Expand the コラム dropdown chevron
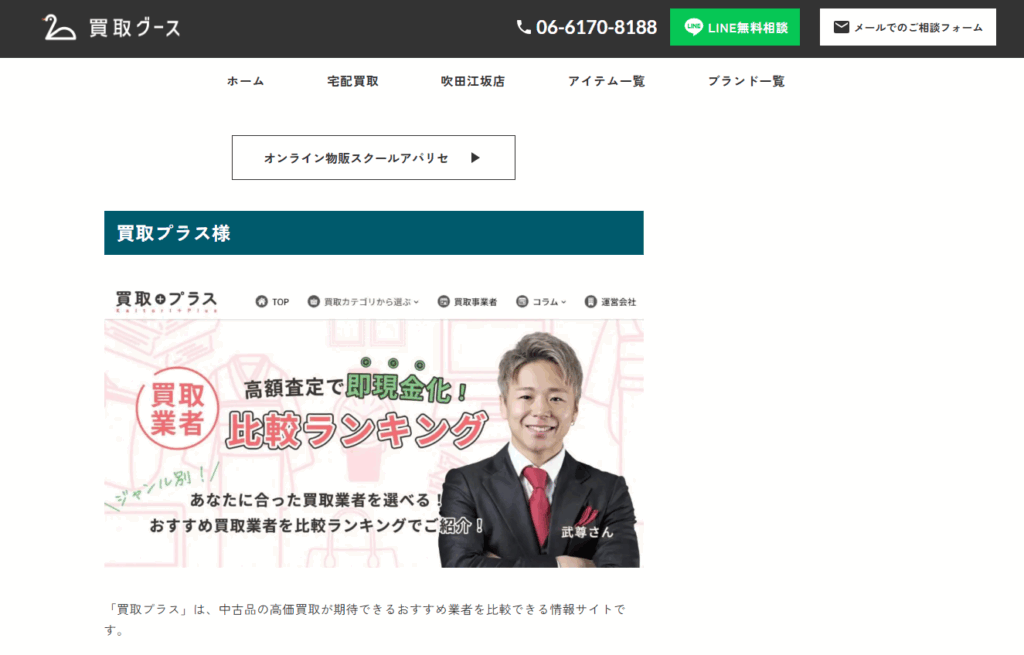This screenshot has height=655, width=1024. coord(564,302)
